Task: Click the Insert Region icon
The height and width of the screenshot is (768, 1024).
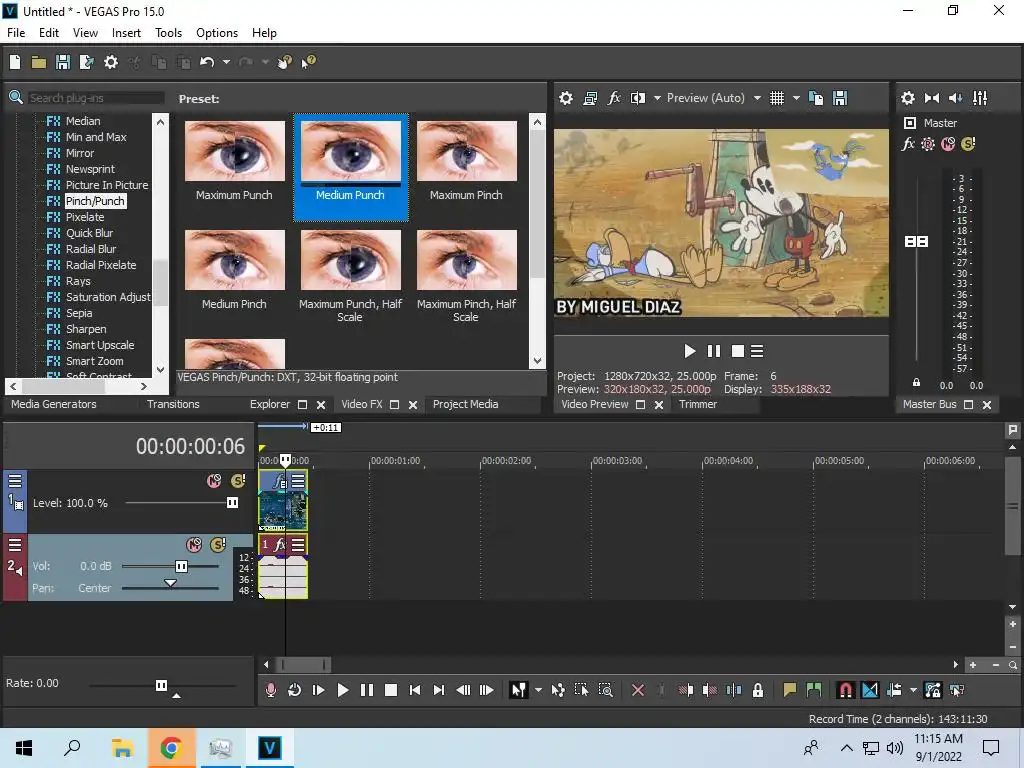Action: 814,690
